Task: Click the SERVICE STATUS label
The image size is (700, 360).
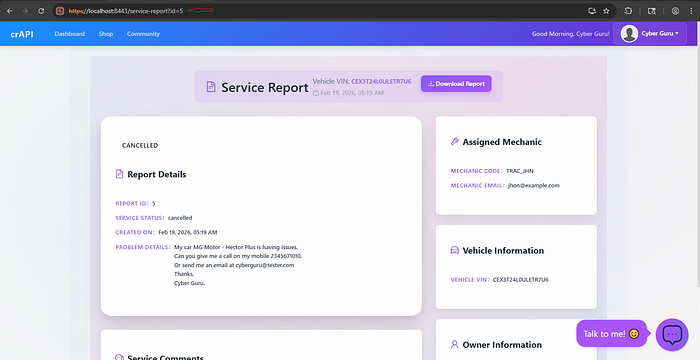Action: (140, 218)
